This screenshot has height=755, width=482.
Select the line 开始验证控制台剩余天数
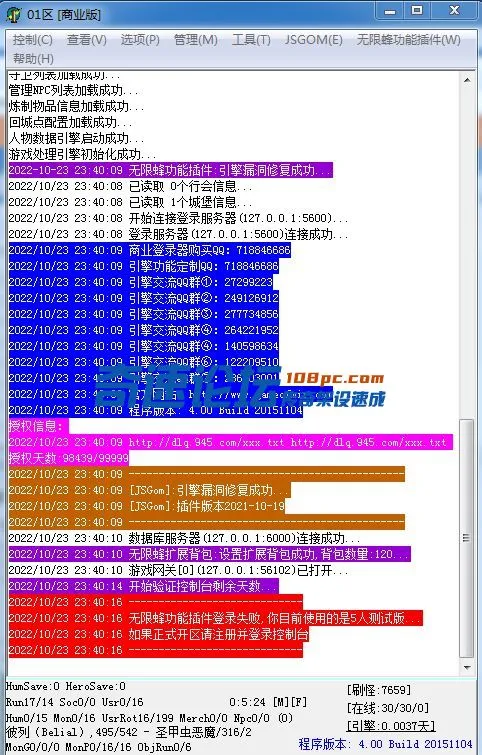point(143,586)
